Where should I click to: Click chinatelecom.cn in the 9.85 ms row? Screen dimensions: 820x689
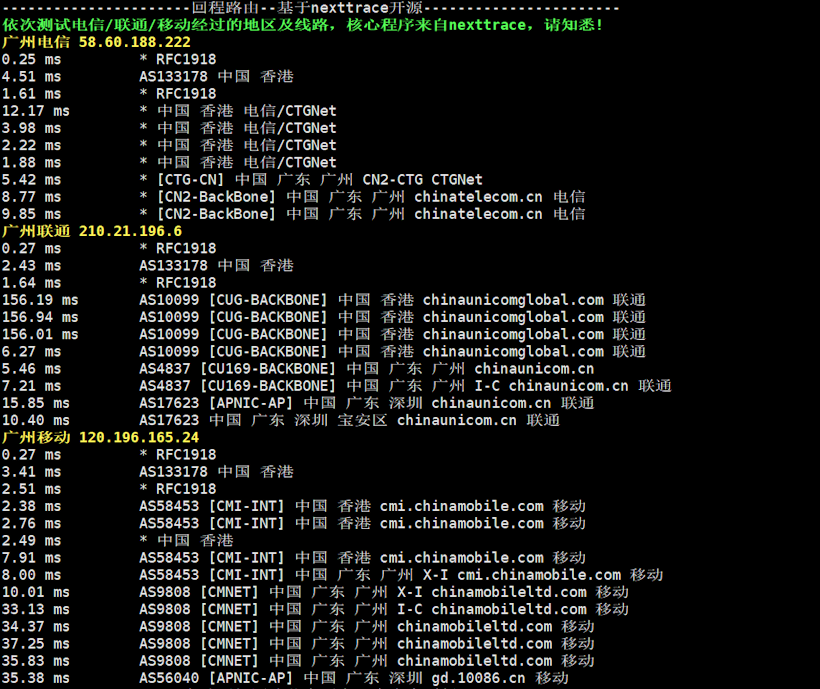478,214
